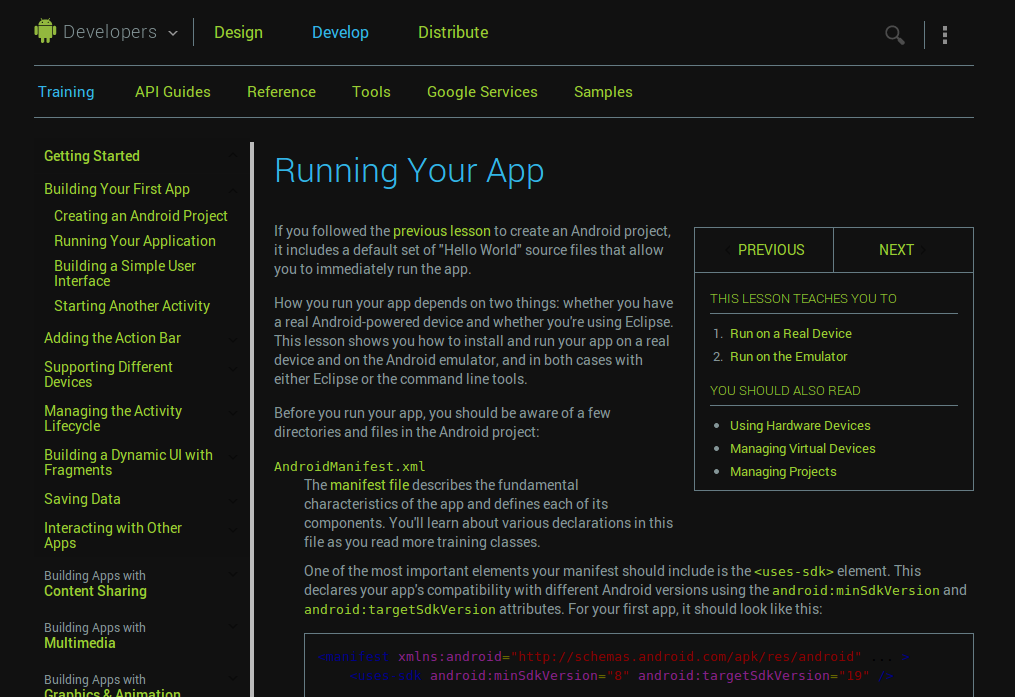The image size is (1015, 697).
Task: Open the search magnifier icon
Action: [895, 34]
